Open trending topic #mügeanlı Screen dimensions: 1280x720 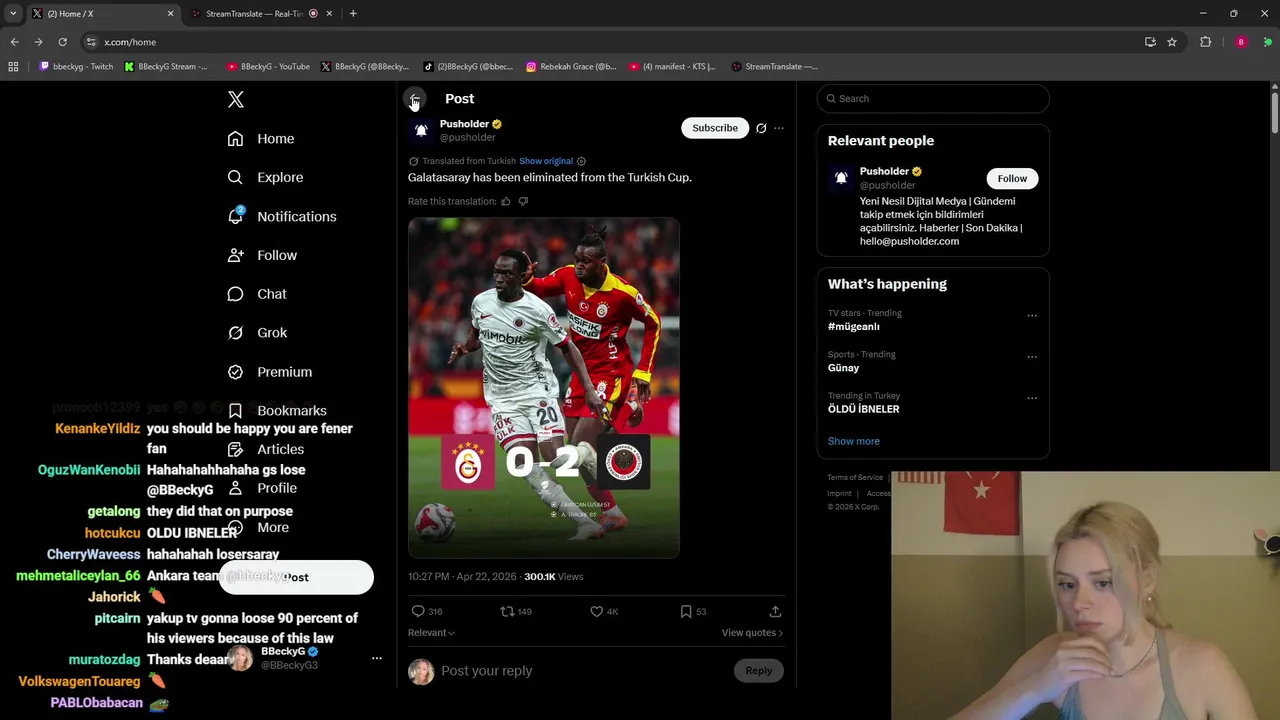(x=854, y=327)
